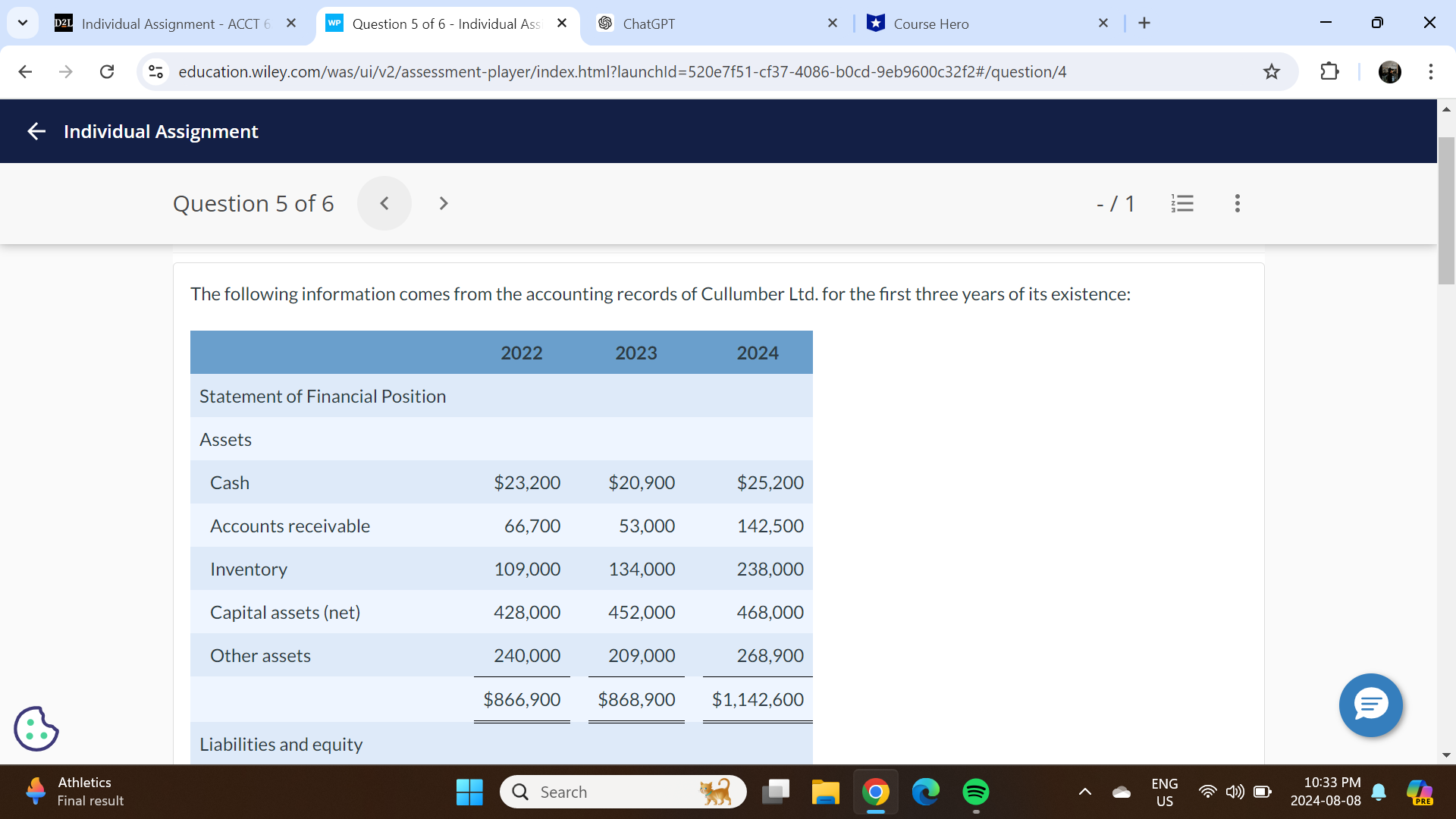Open the tab search dropdown chevron
This screenshot has height=819, width=1456.
(x=22, y=23)
